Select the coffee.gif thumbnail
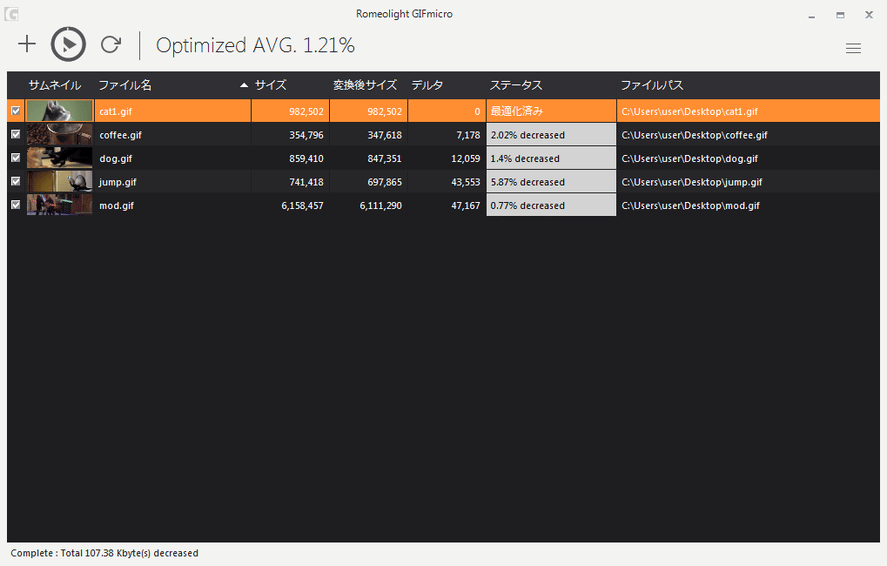 click(x=59, y=135)
